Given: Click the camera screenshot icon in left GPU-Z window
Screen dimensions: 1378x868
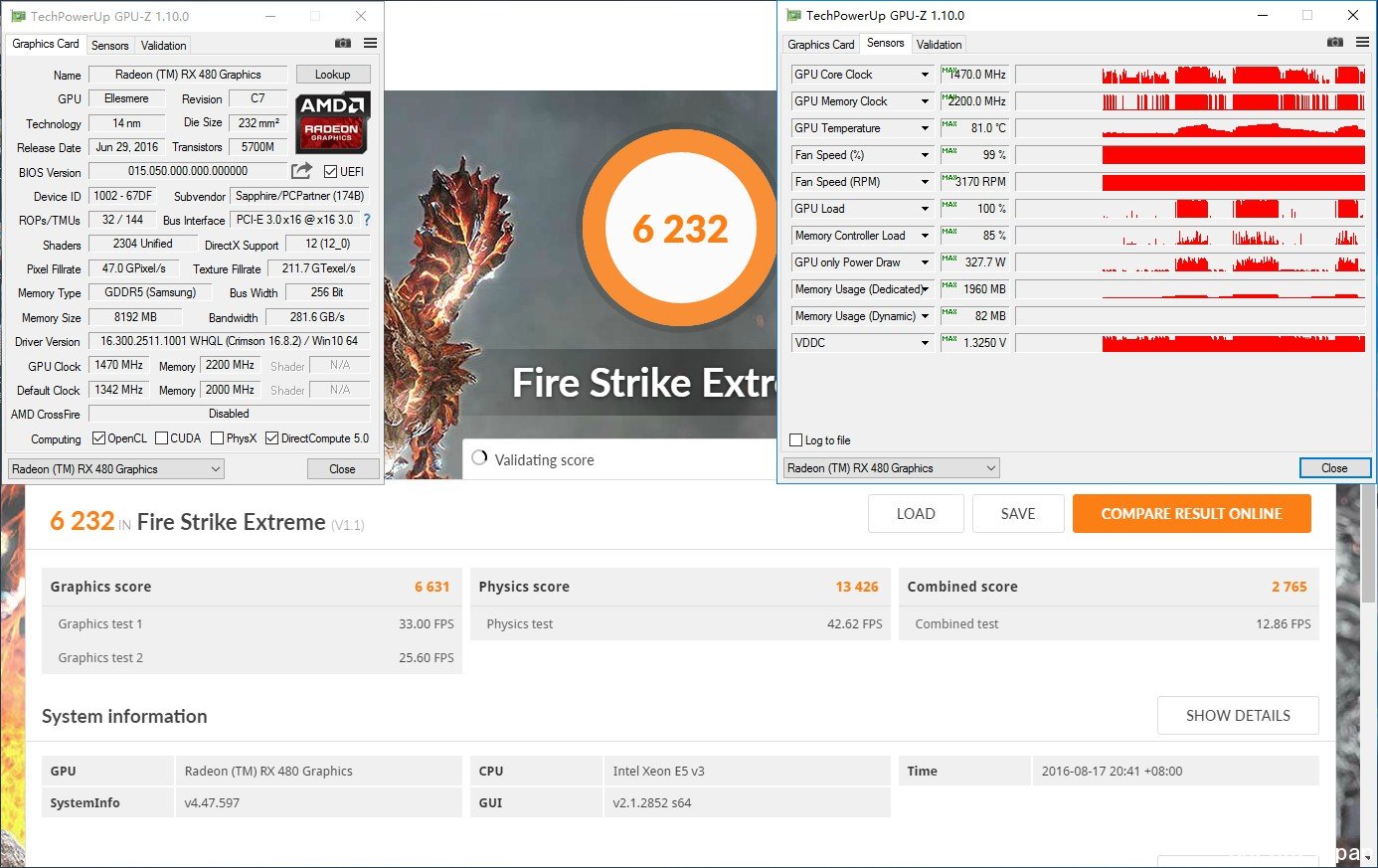Looking at the screenshot, I should pyautogui.click(x=343, y=44).
